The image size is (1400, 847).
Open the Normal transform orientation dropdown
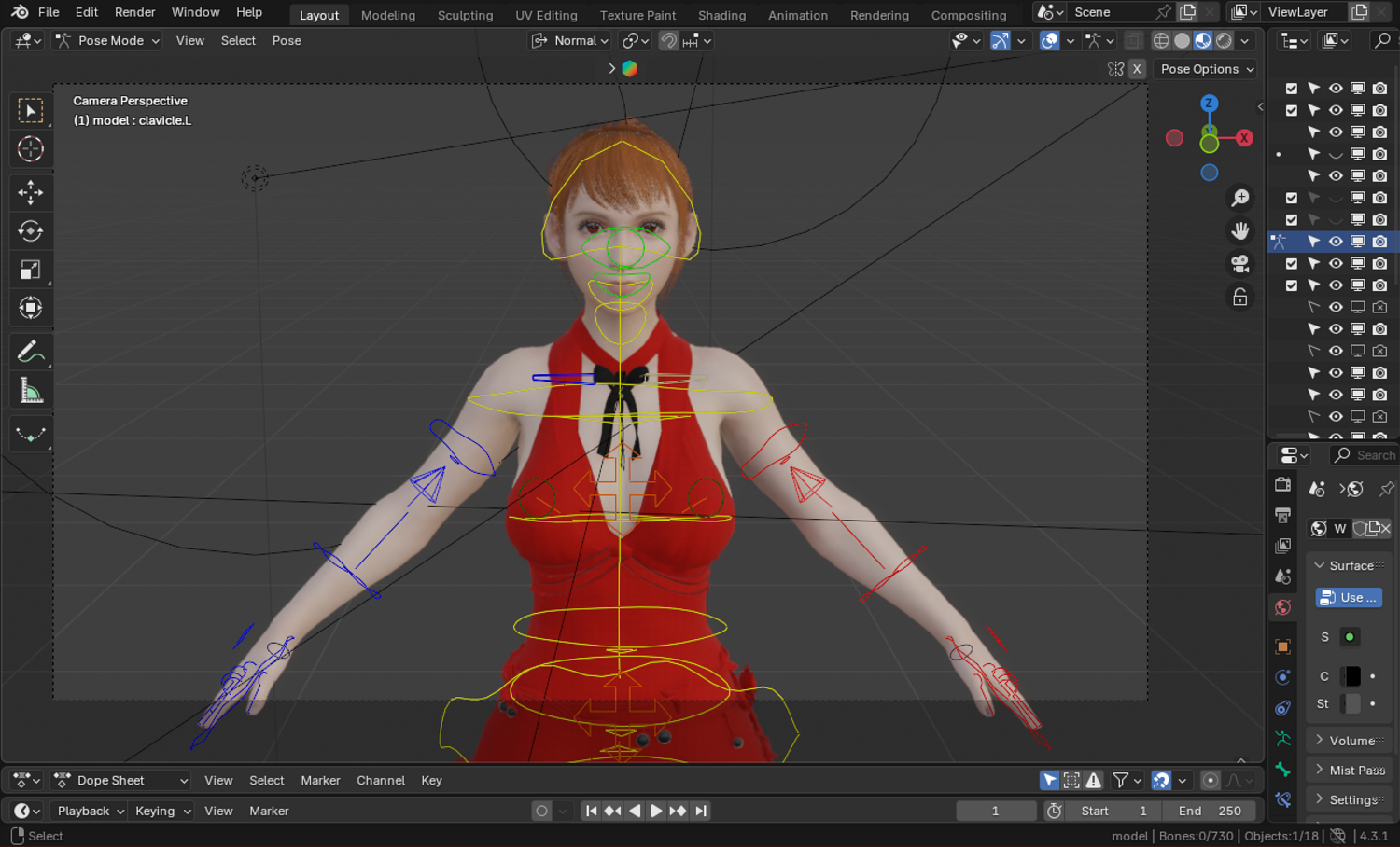pyautogui.click(x=569, y=41)
